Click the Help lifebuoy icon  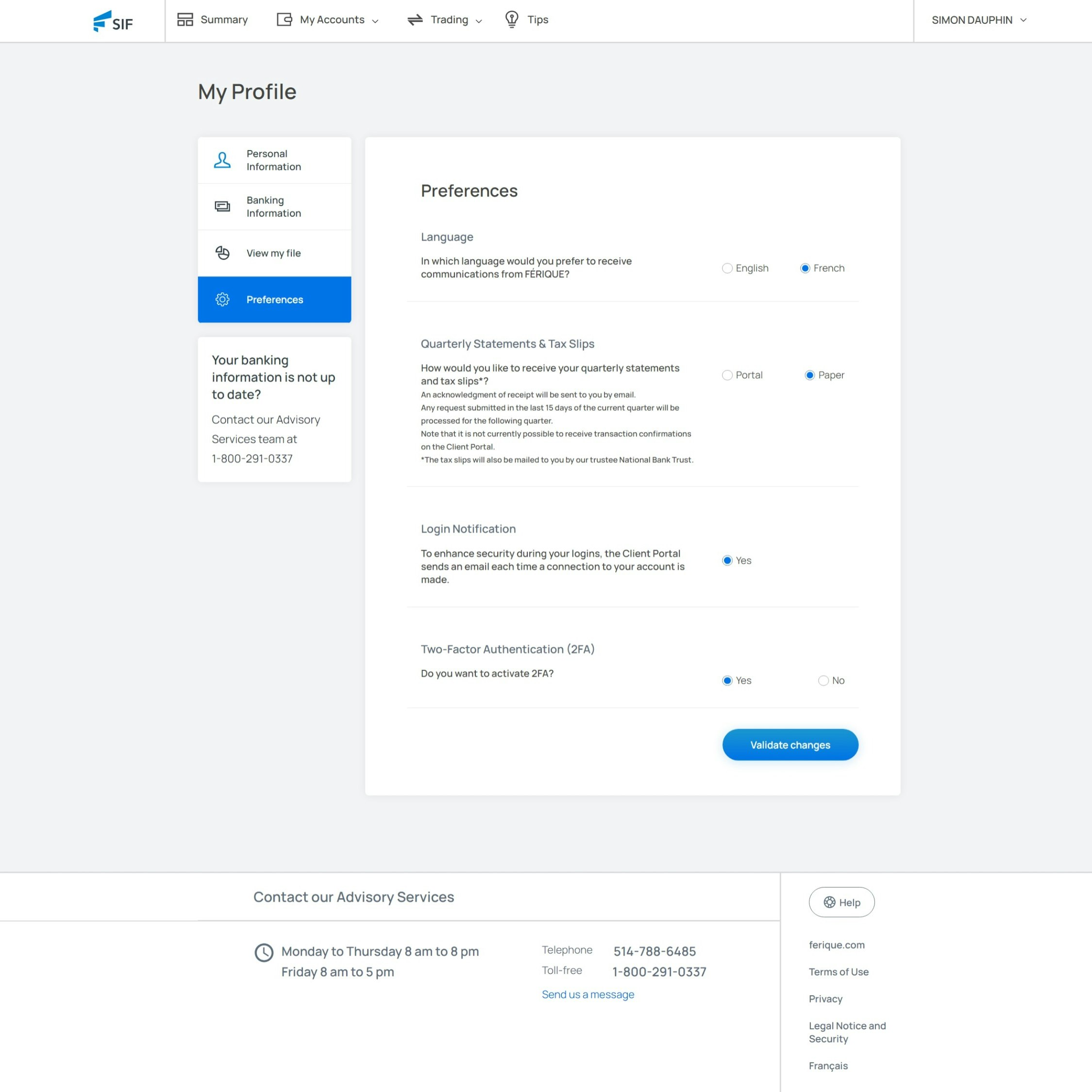tap(829, 902)
